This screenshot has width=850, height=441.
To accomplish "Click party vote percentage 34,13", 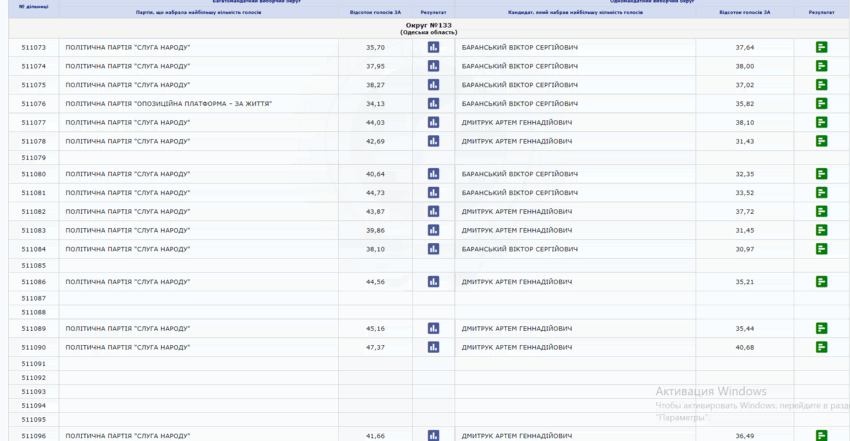I will (375, 103).
